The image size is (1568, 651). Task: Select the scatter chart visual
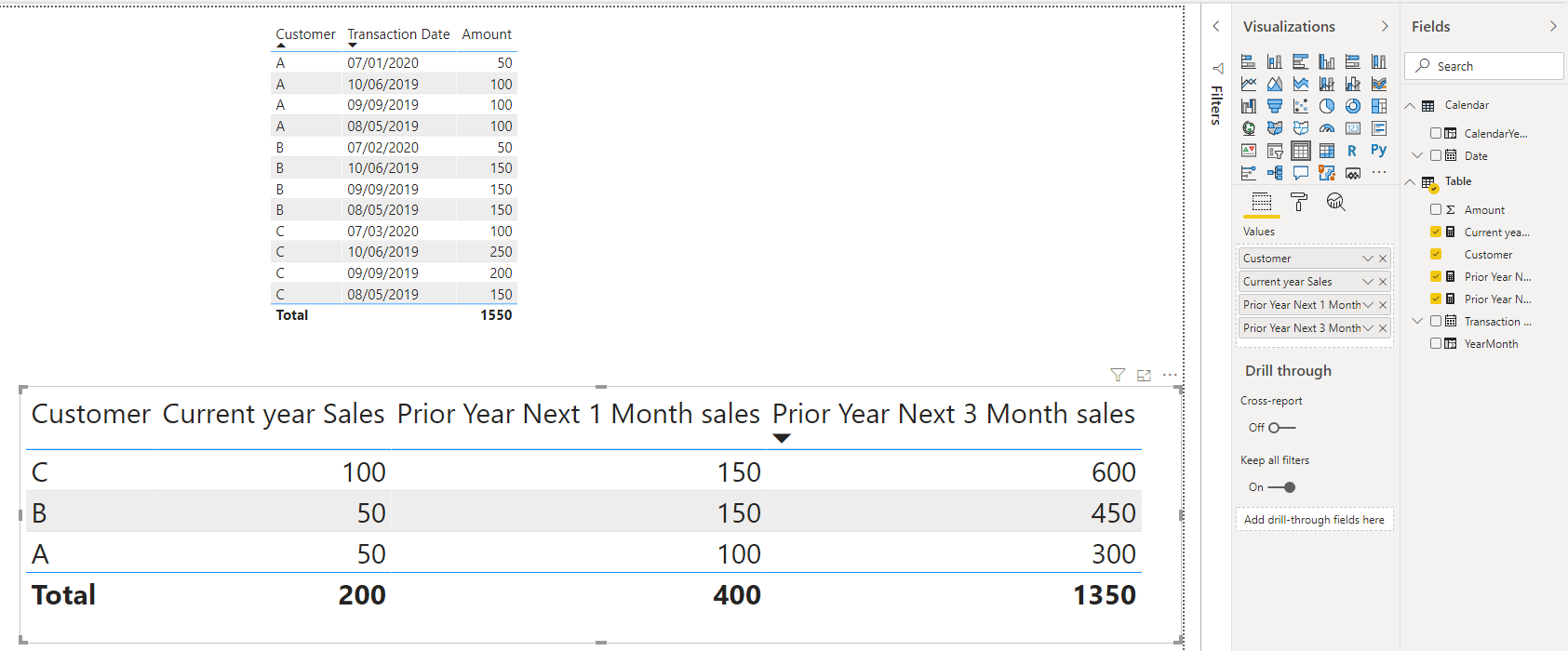(1301, 106)
